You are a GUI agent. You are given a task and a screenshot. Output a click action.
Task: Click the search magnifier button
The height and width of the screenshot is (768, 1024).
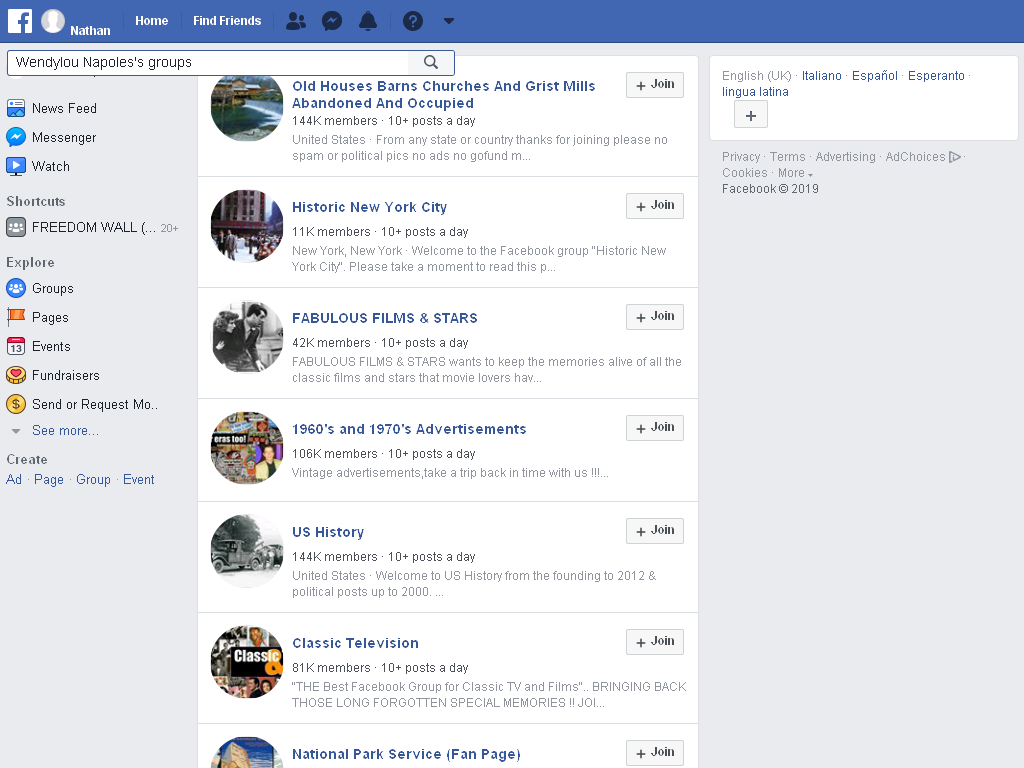tap(431, 62)
